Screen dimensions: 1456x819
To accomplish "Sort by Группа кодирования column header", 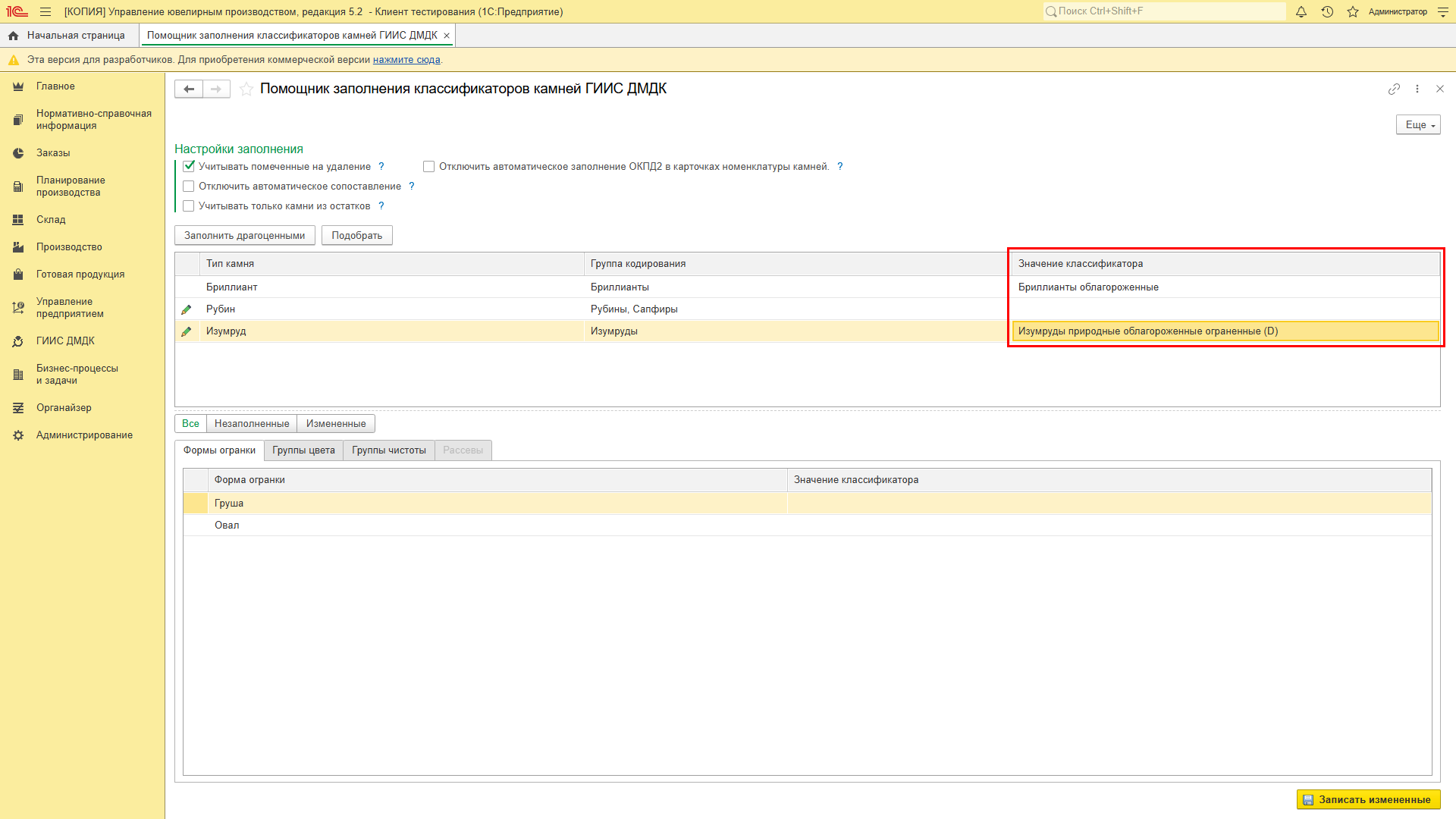I will [798, 264].
